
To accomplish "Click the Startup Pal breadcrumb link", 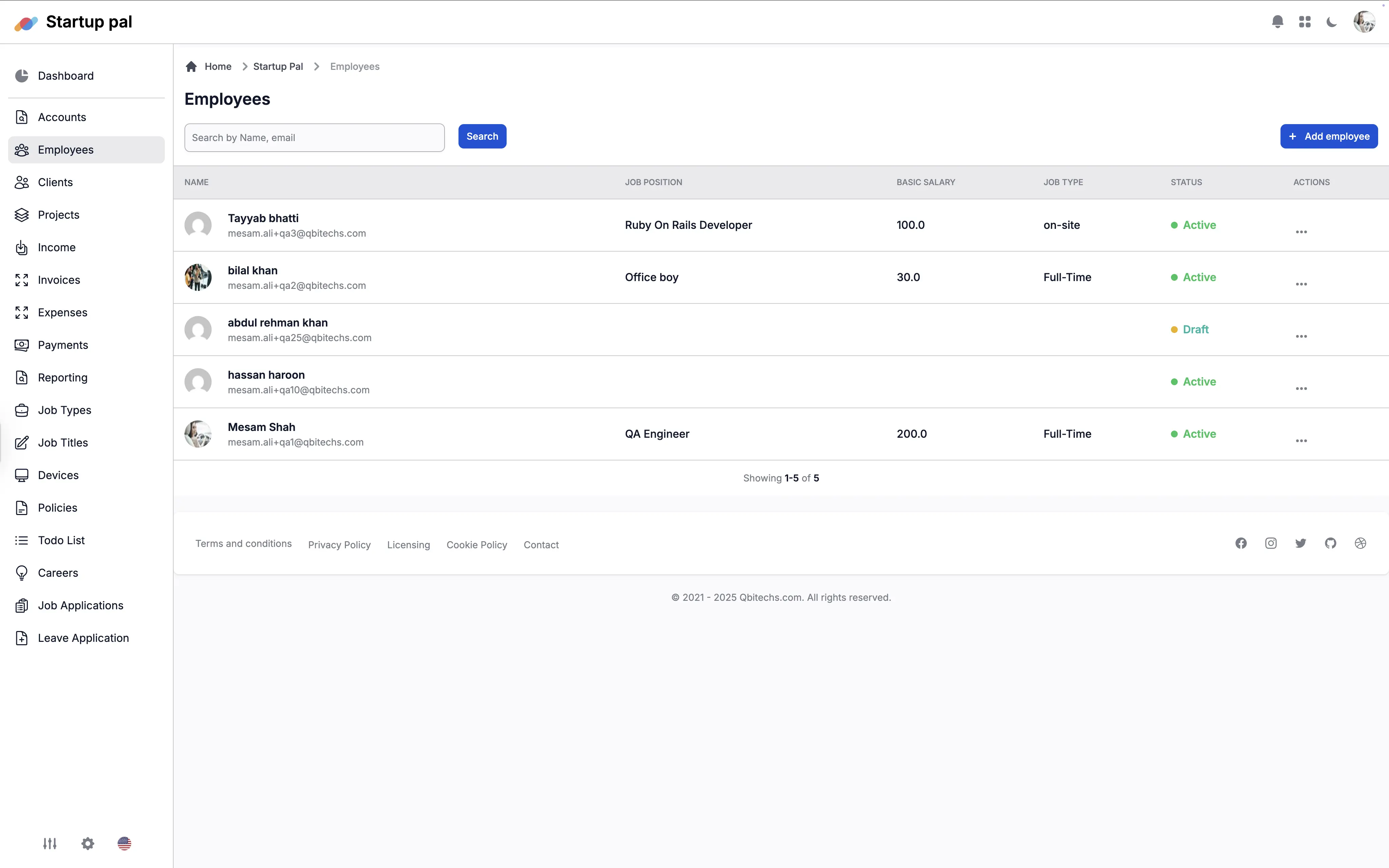I will coord(278,66).
